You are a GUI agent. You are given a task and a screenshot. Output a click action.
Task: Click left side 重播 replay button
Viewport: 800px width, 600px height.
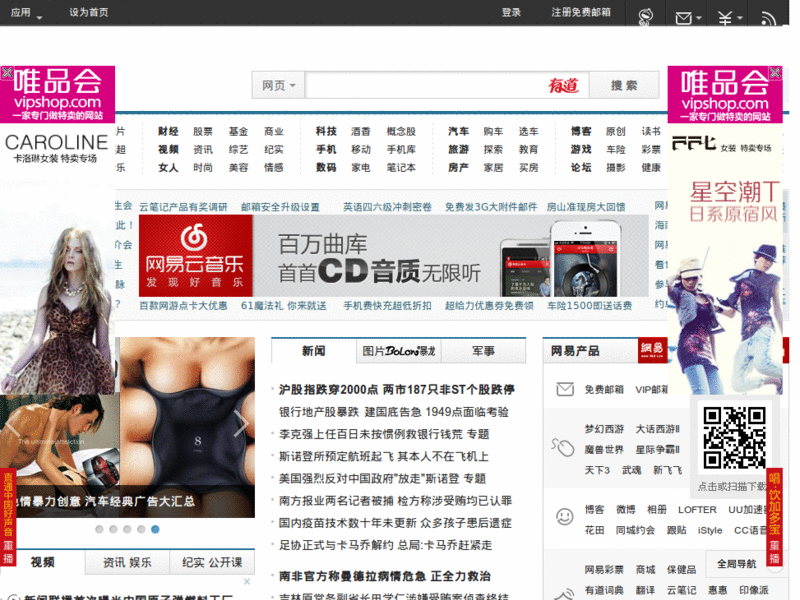pyautogui.click(x=8, y=554)
